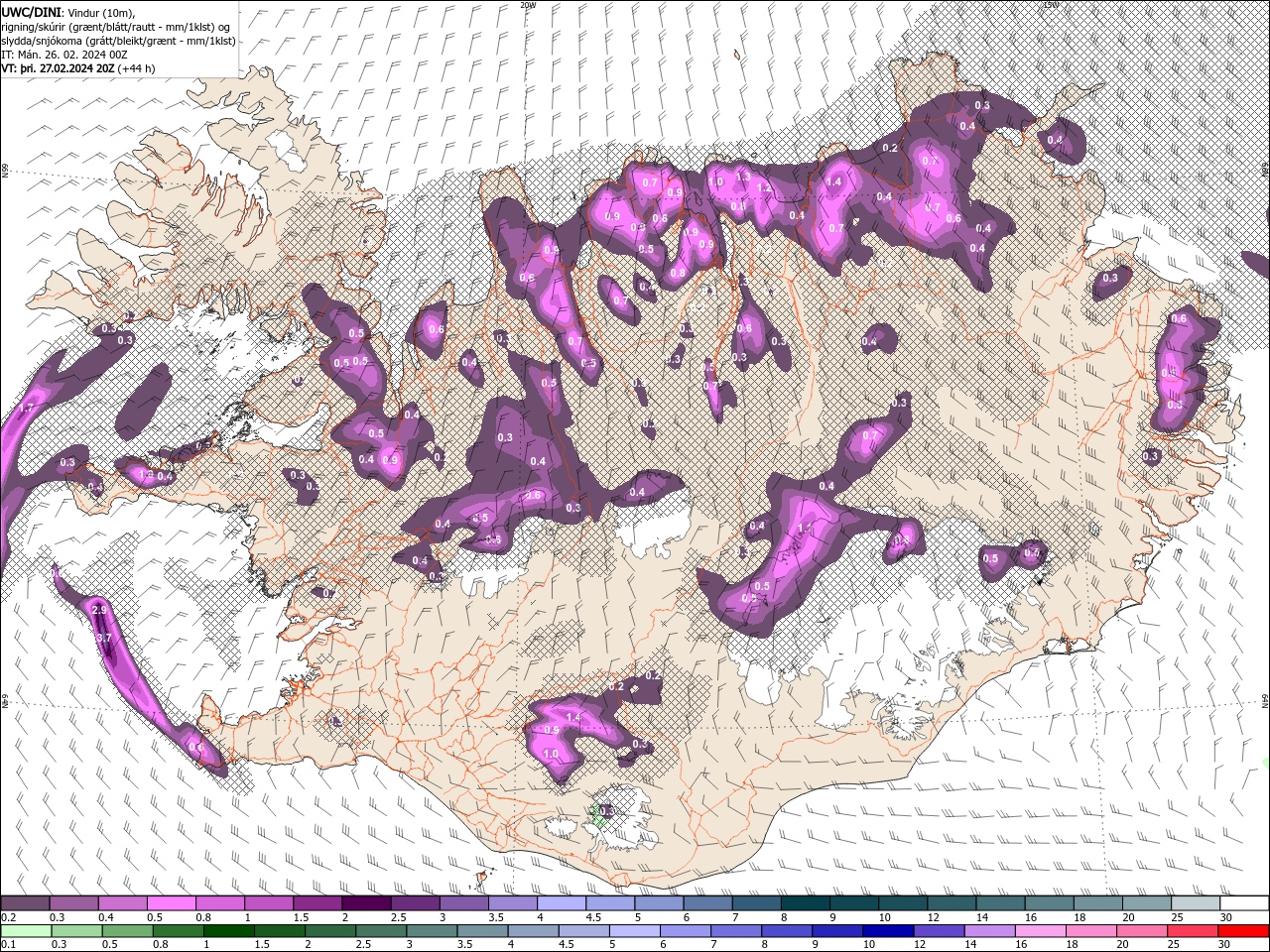Click the rain legend swatch starting at 3.5

tap(485, 931)
